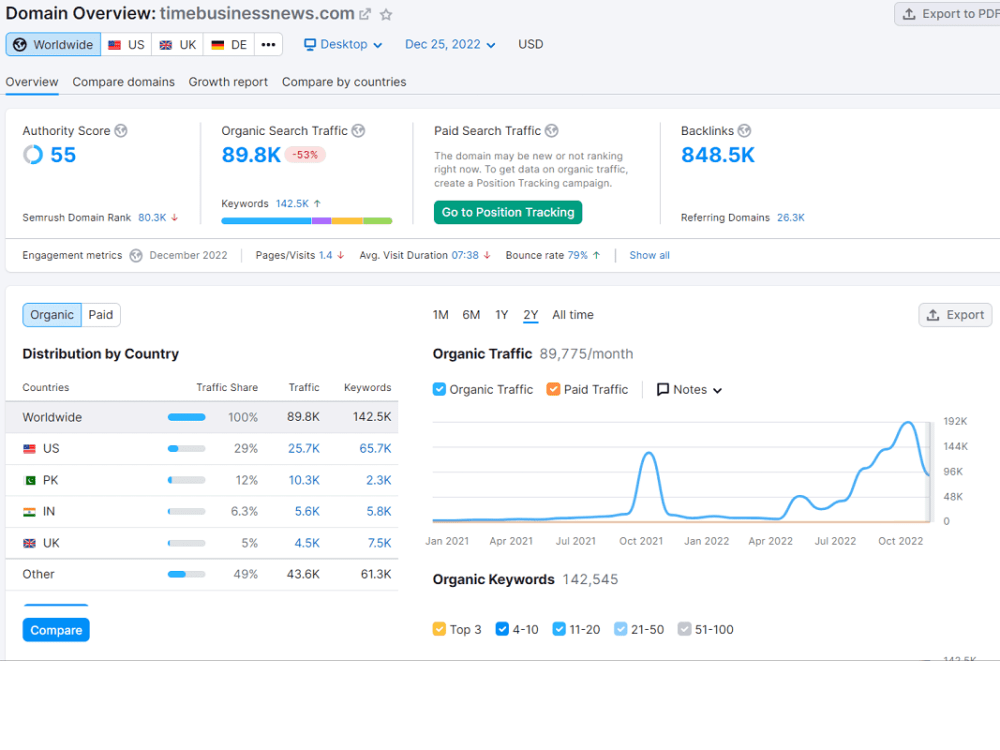
Task: Open Compare domains tab
Action: point(124,82)
